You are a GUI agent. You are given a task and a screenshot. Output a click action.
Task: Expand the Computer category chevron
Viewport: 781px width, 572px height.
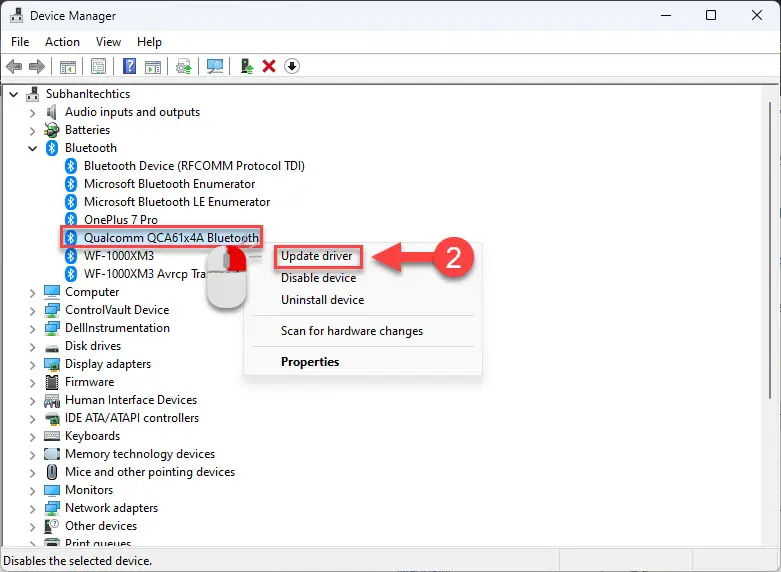pos(32,293)
